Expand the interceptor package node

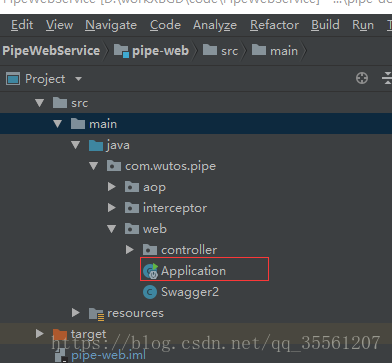point(112,208)
